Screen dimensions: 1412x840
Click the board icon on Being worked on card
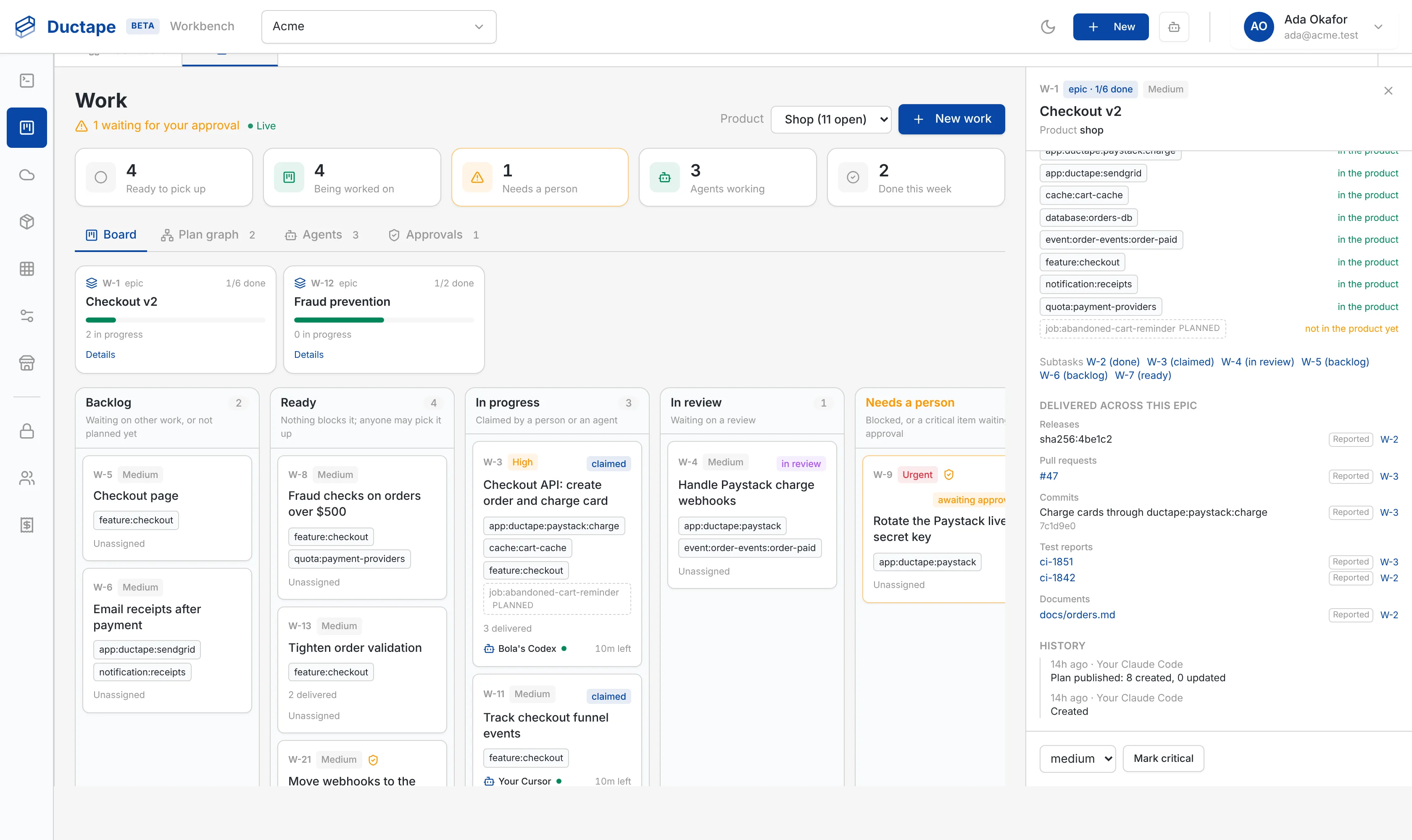click(x=289, y=177)
